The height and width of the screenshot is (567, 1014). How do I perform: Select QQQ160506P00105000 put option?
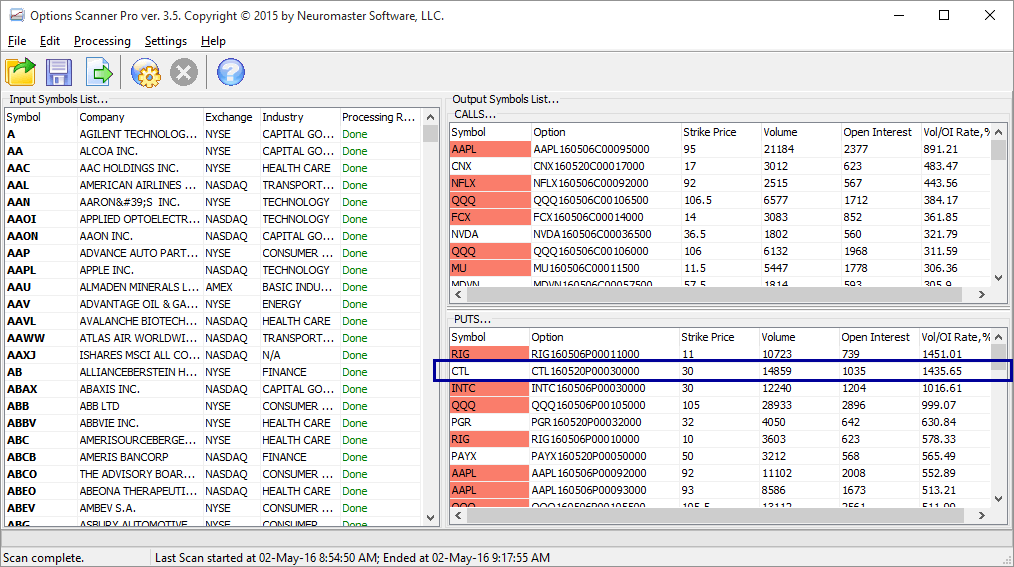tap(588, 405)
